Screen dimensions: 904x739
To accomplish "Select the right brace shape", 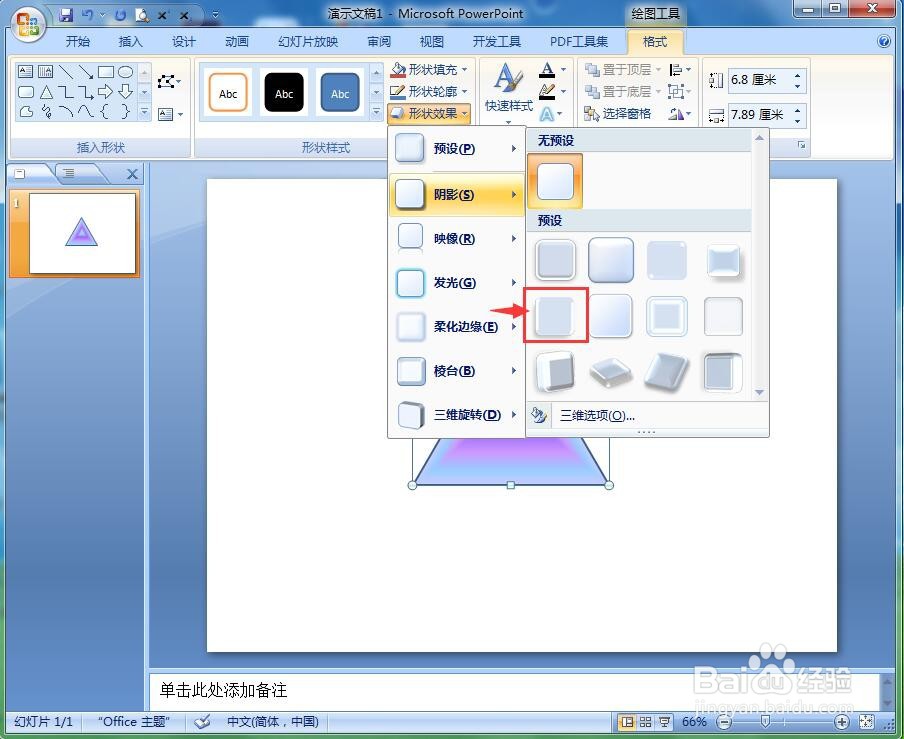I will click(x=125, y=111).
